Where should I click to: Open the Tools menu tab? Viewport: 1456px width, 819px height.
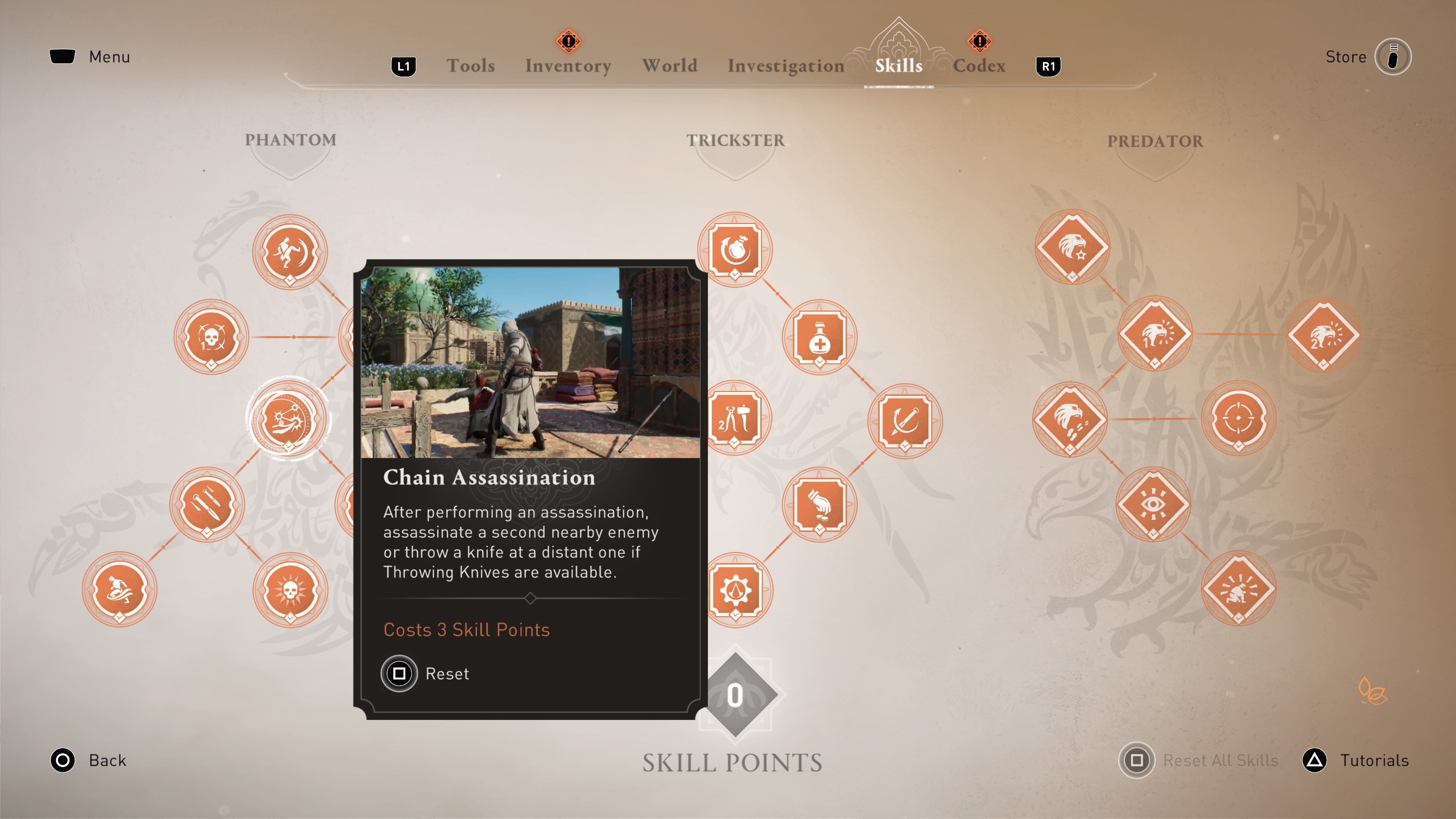471,65
